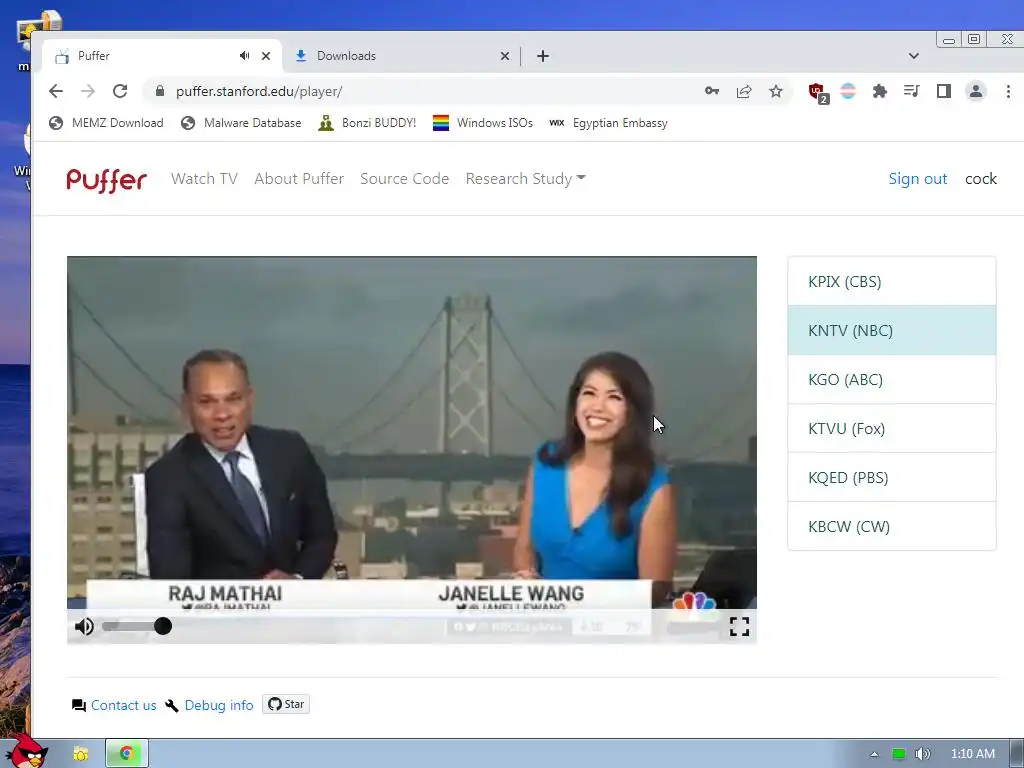Image resolution: width=1024 pixels, height=768 pixels.
Task: Mute the video using the speaker icon
Action: pyautogui.click(x=84, y=626)
